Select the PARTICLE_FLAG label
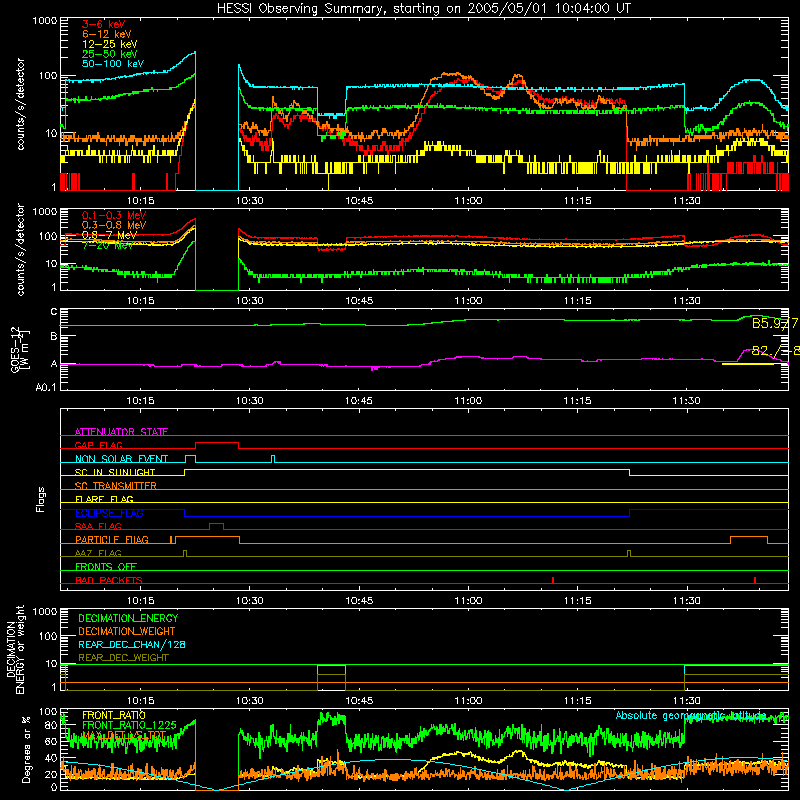This screenshot has width=800, height=800. point(112,539)
